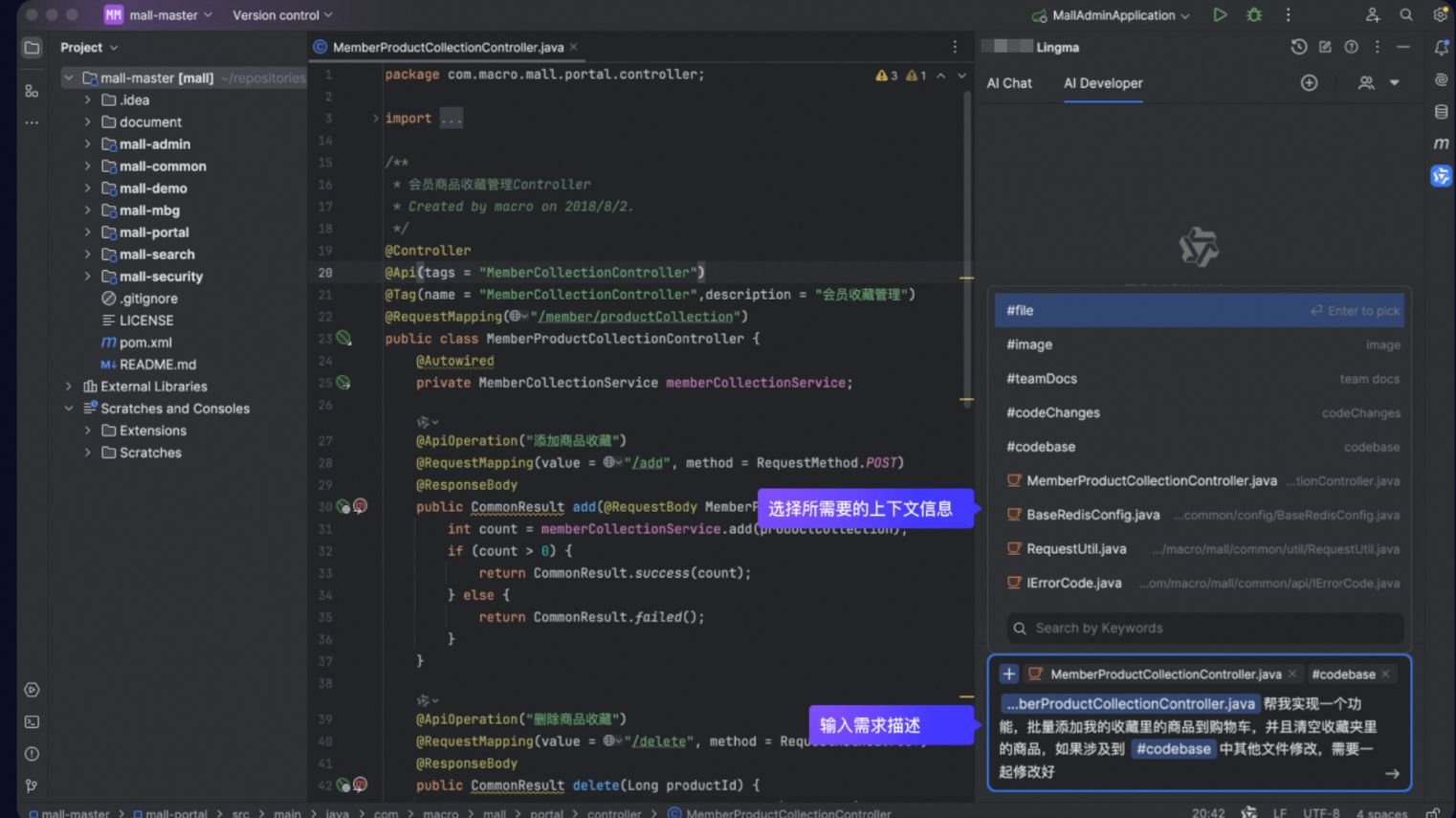Switch to the AI Chat tab
1456x818 pixels.
[x=1009, y=83]
